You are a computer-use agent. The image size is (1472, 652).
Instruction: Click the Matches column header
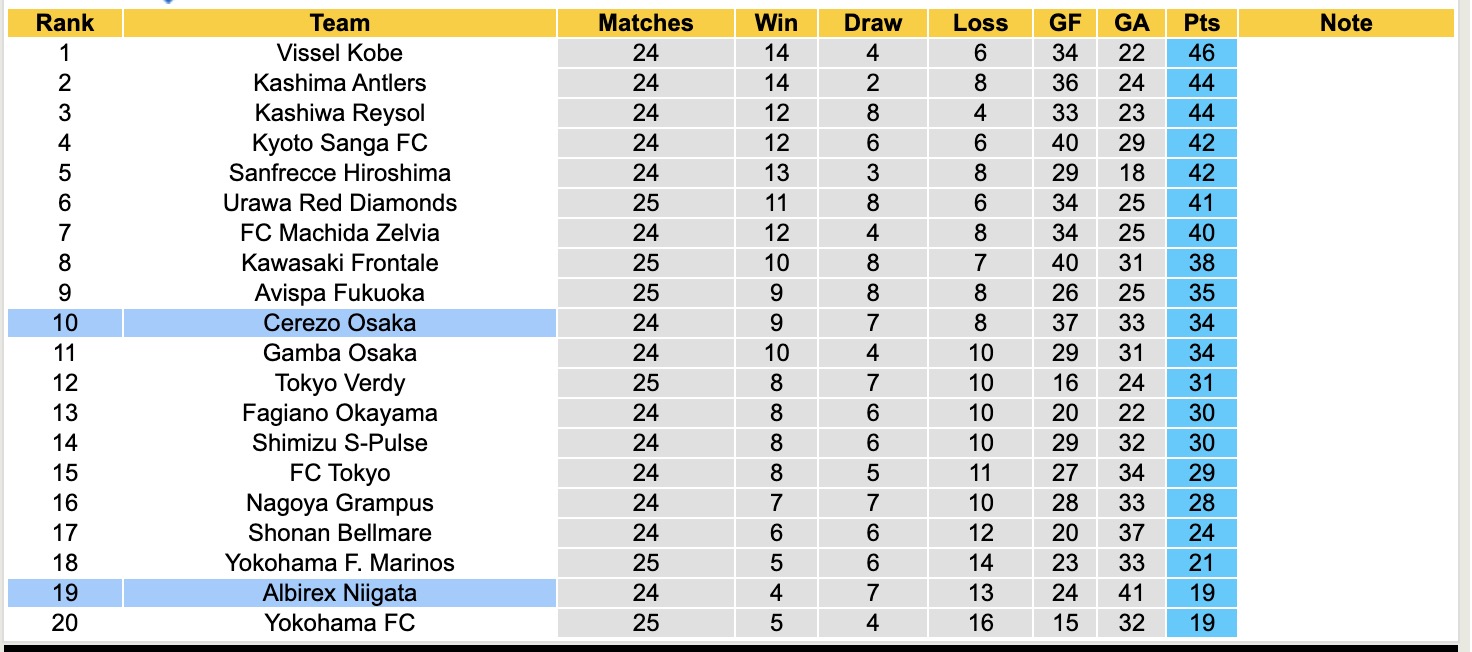(x=645, y=23)
